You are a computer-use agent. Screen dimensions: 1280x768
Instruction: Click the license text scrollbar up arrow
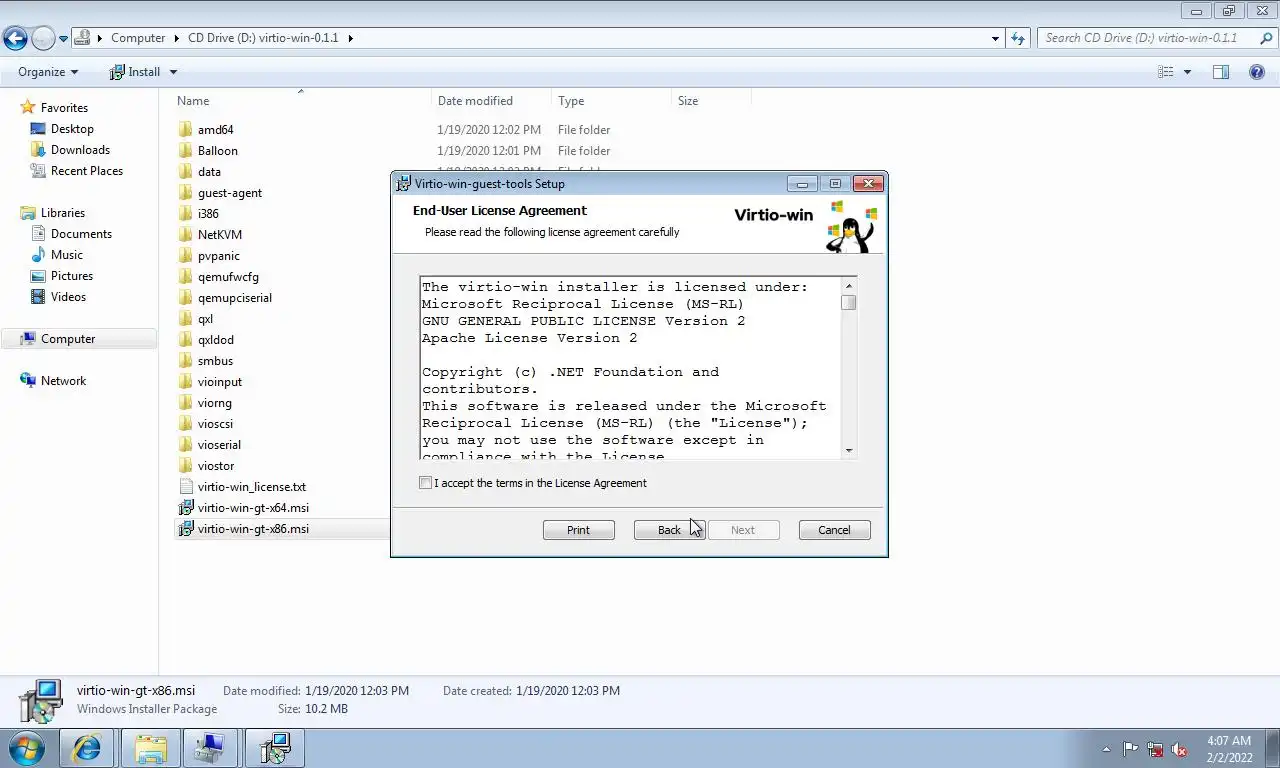pos(849,286)
